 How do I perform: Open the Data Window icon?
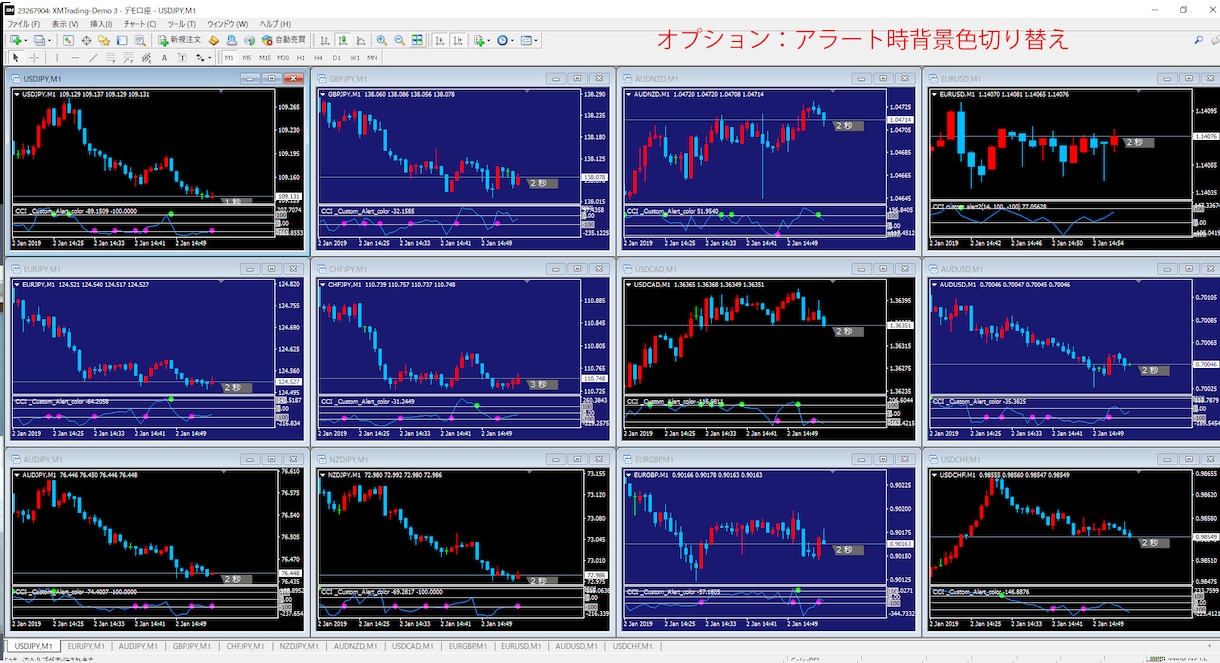click(86, 40)
